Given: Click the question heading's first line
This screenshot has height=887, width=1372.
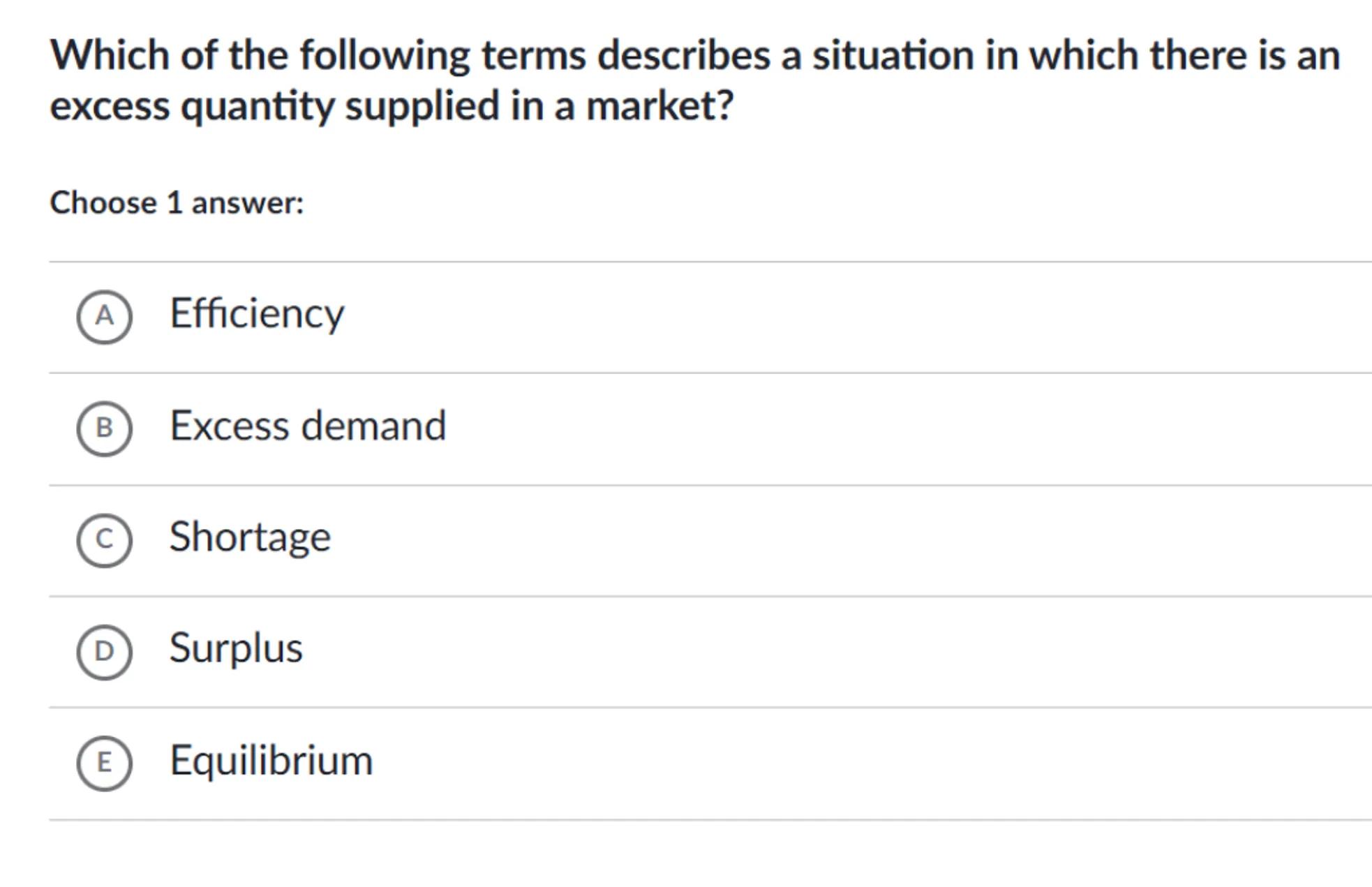Looking at the screenshot, I should click(x=695, y=55).
